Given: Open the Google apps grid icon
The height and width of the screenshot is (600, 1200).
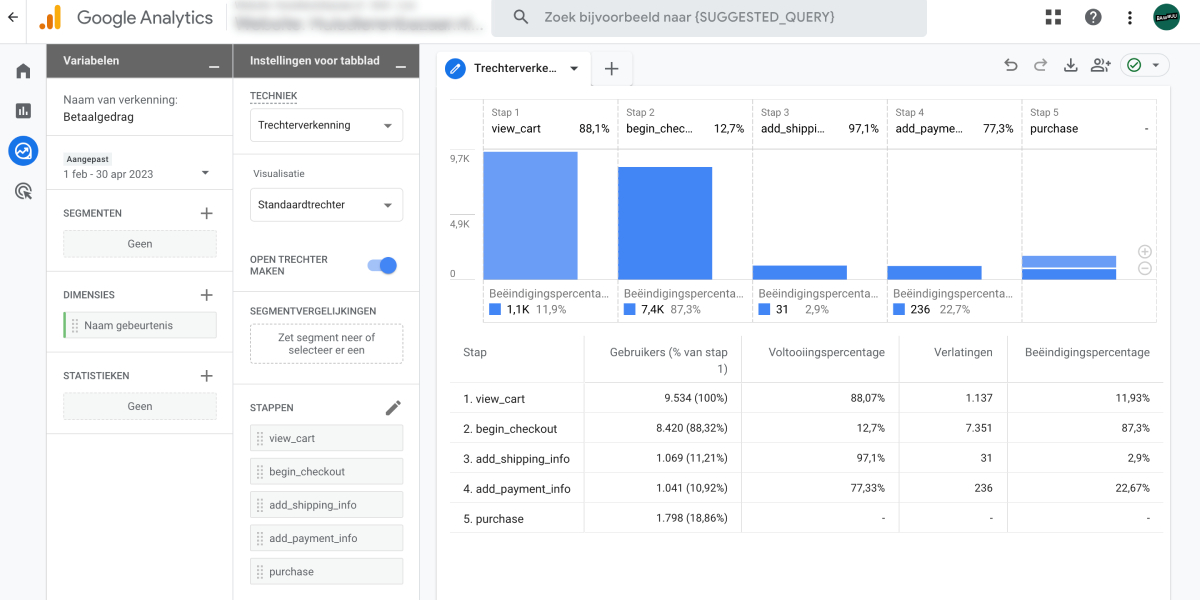Looking at the screenshot, I should pyautogui.click(x=1053, y=17).
